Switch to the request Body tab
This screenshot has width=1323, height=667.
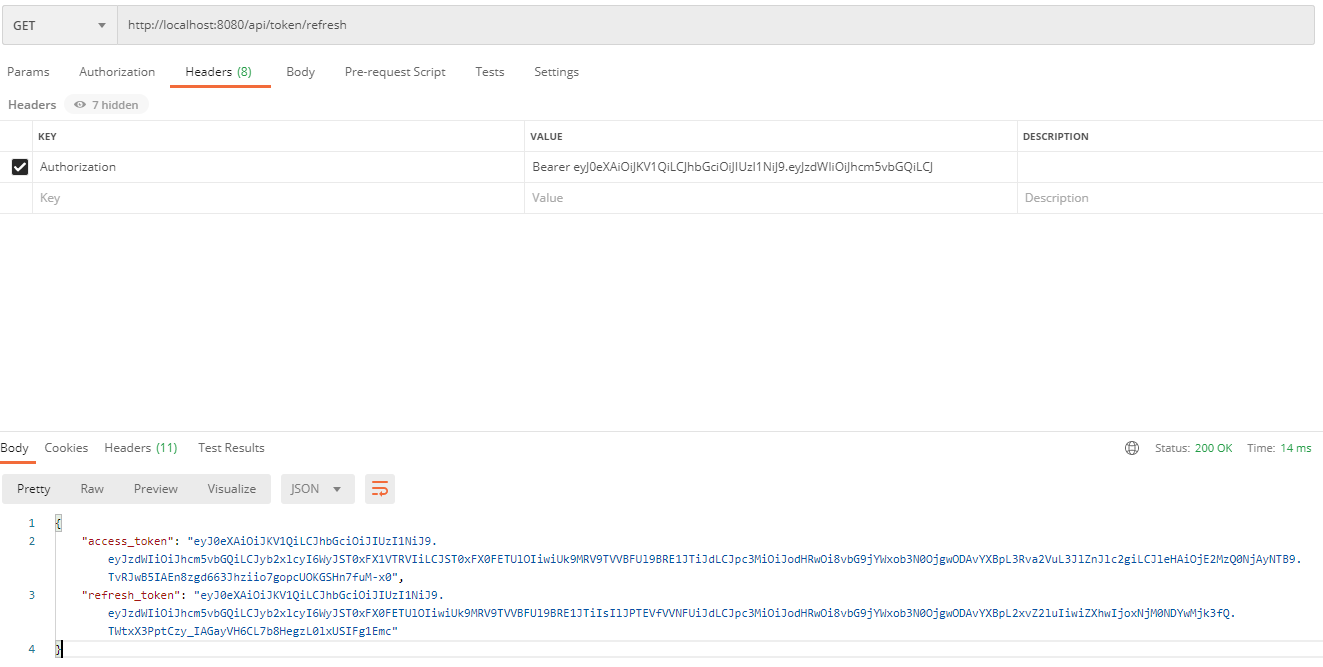coord(300,71)
